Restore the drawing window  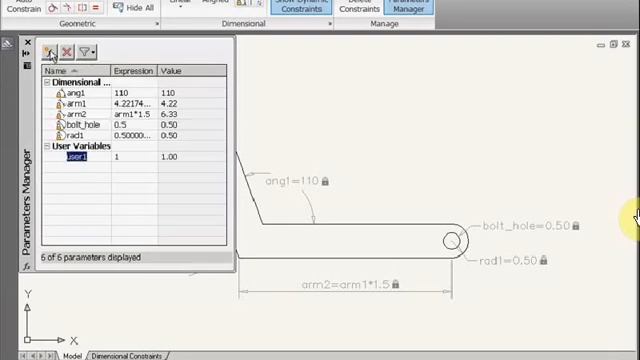(613, 44)
